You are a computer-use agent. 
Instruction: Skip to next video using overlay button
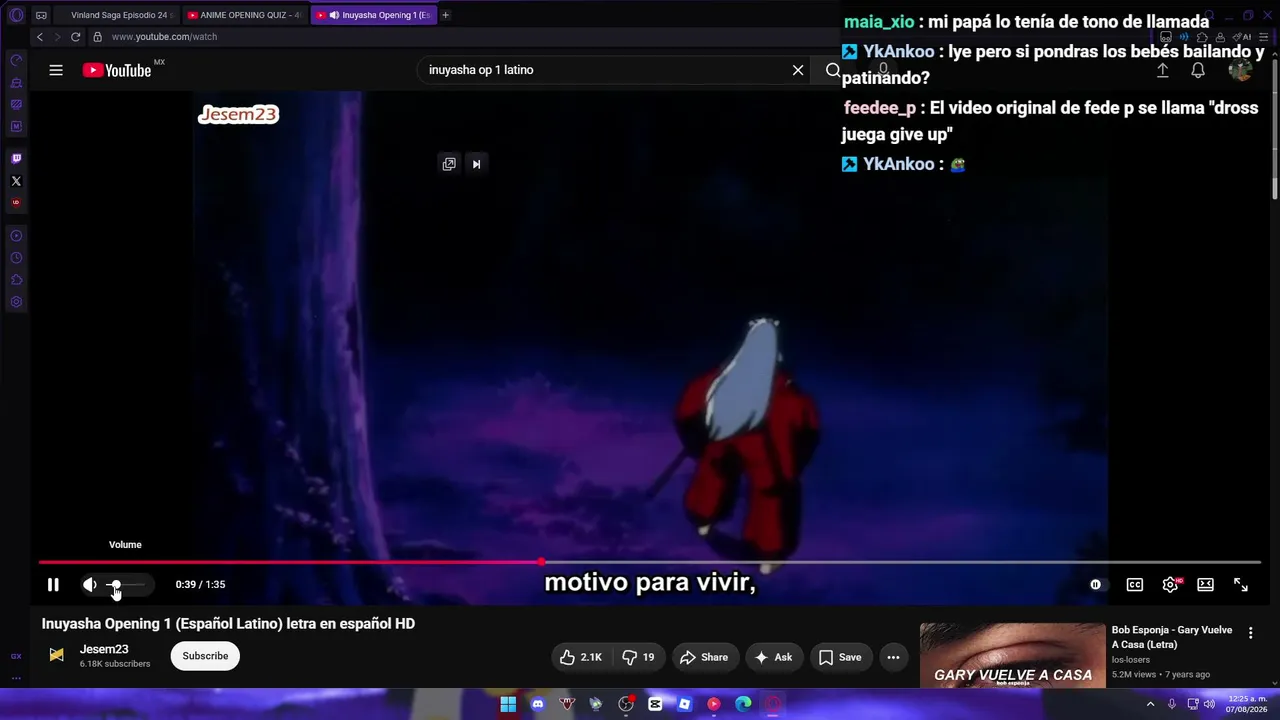pos(476,164)
